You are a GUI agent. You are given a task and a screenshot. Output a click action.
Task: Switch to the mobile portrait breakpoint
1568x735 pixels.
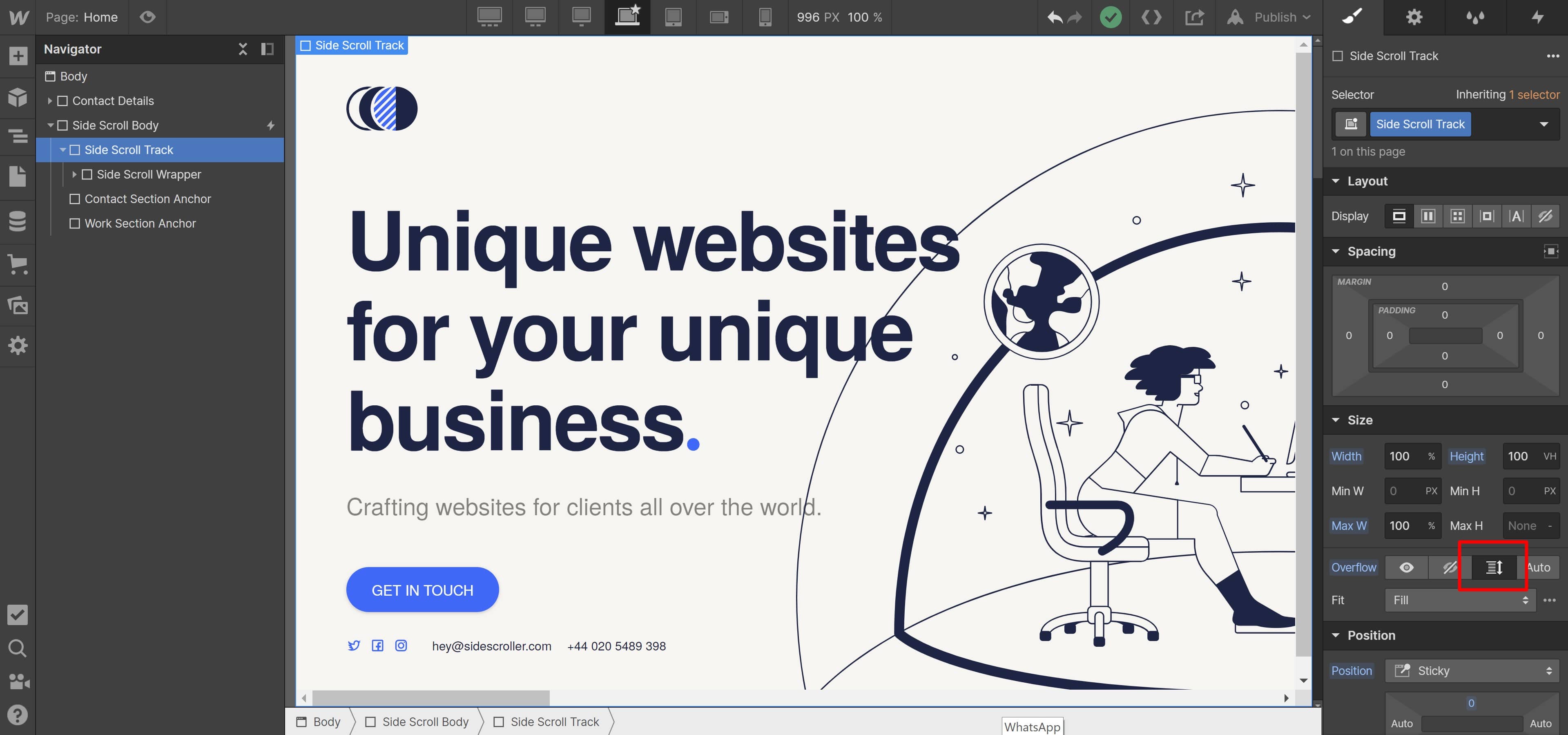765,17
